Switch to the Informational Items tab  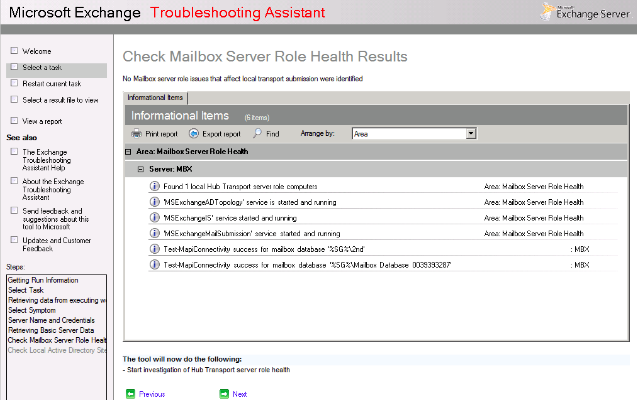(x=155, y=97)
